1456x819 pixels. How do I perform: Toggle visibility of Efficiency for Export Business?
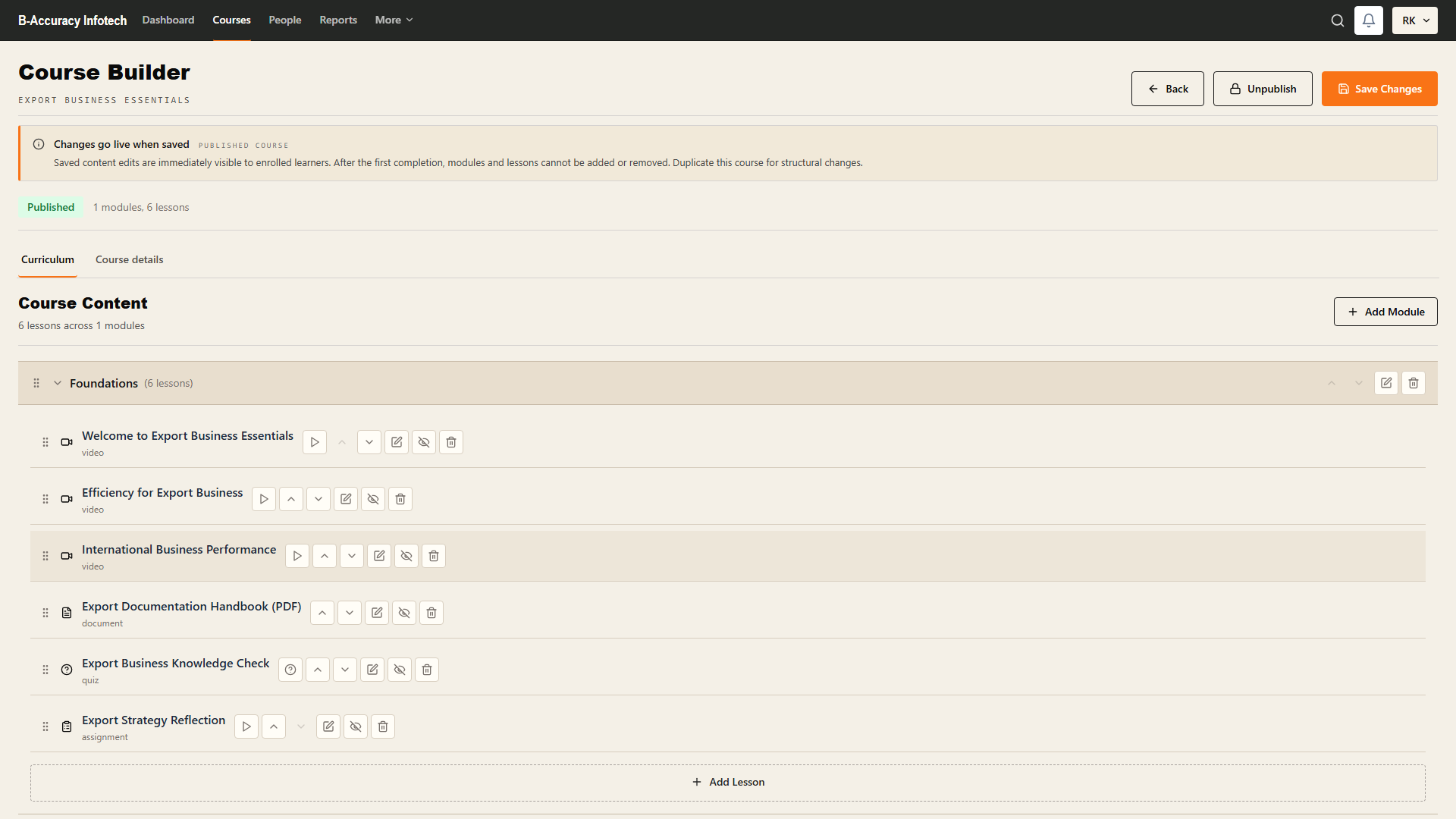[373, 499]
